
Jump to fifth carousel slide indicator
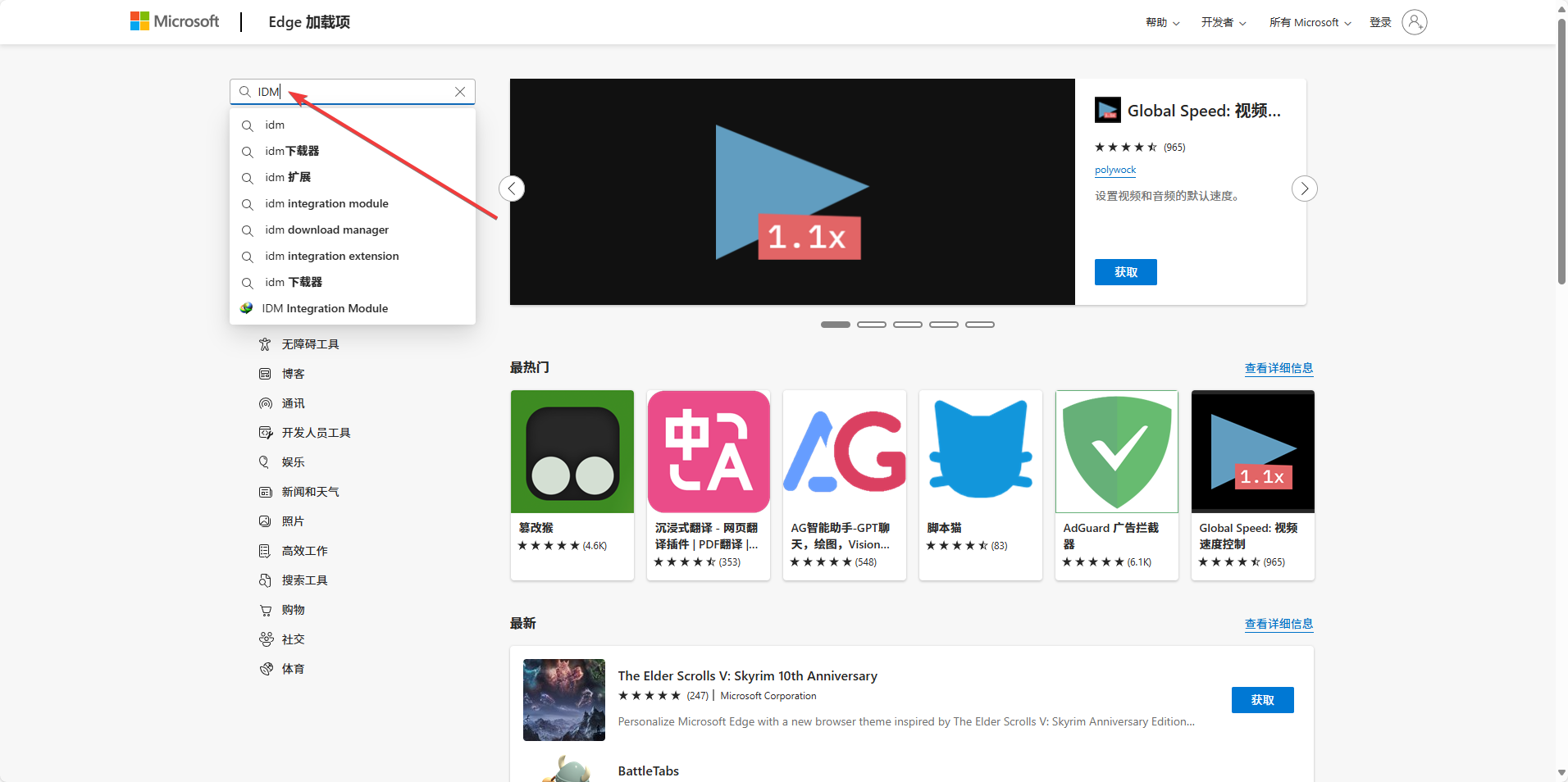[980, 325]
